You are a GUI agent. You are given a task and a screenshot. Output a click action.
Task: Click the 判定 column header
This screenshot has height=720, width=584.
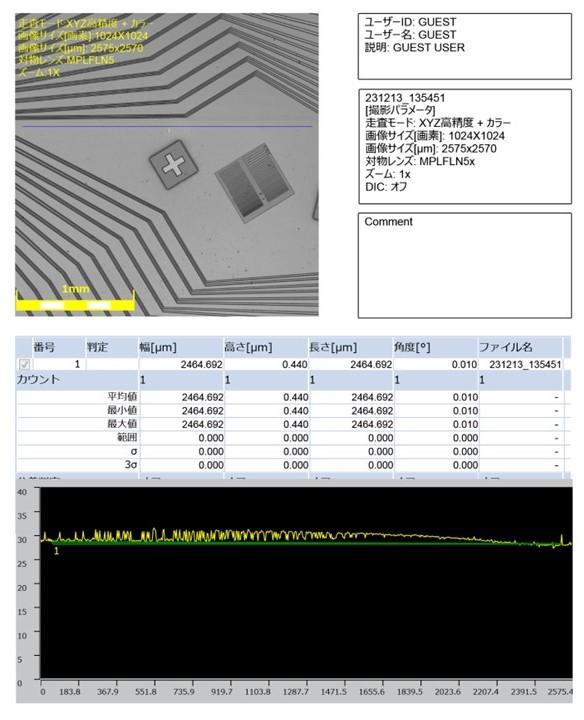(97, 347)
